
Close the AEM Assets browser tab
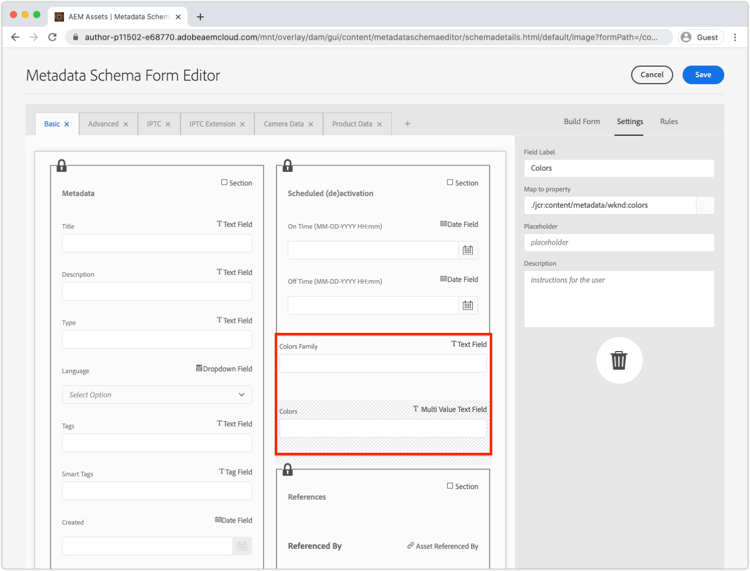[178, 17]
